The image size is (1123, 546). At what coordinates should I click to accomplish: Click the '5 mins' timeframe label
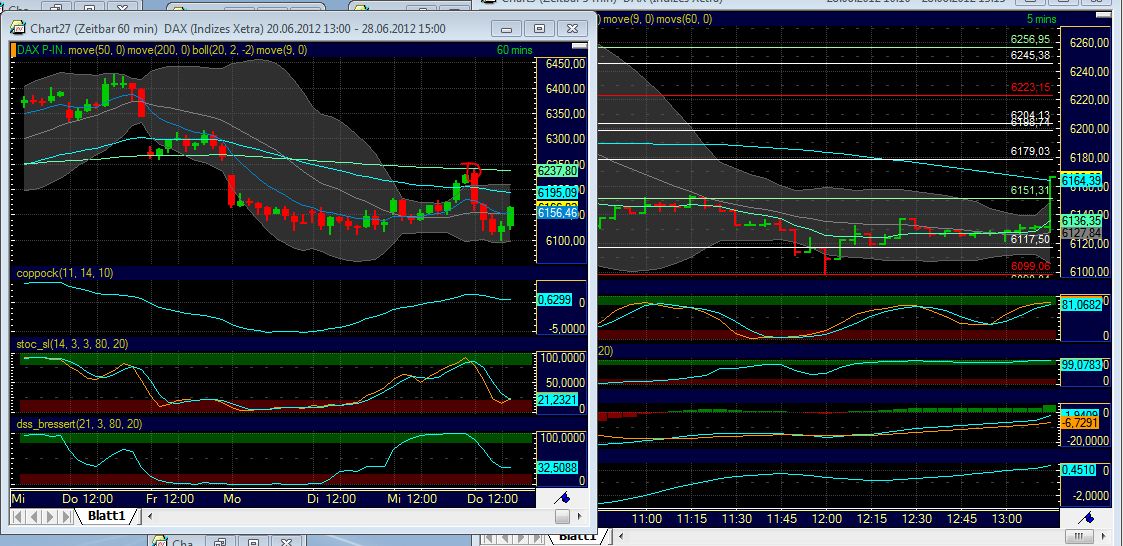pos(1042,19)
